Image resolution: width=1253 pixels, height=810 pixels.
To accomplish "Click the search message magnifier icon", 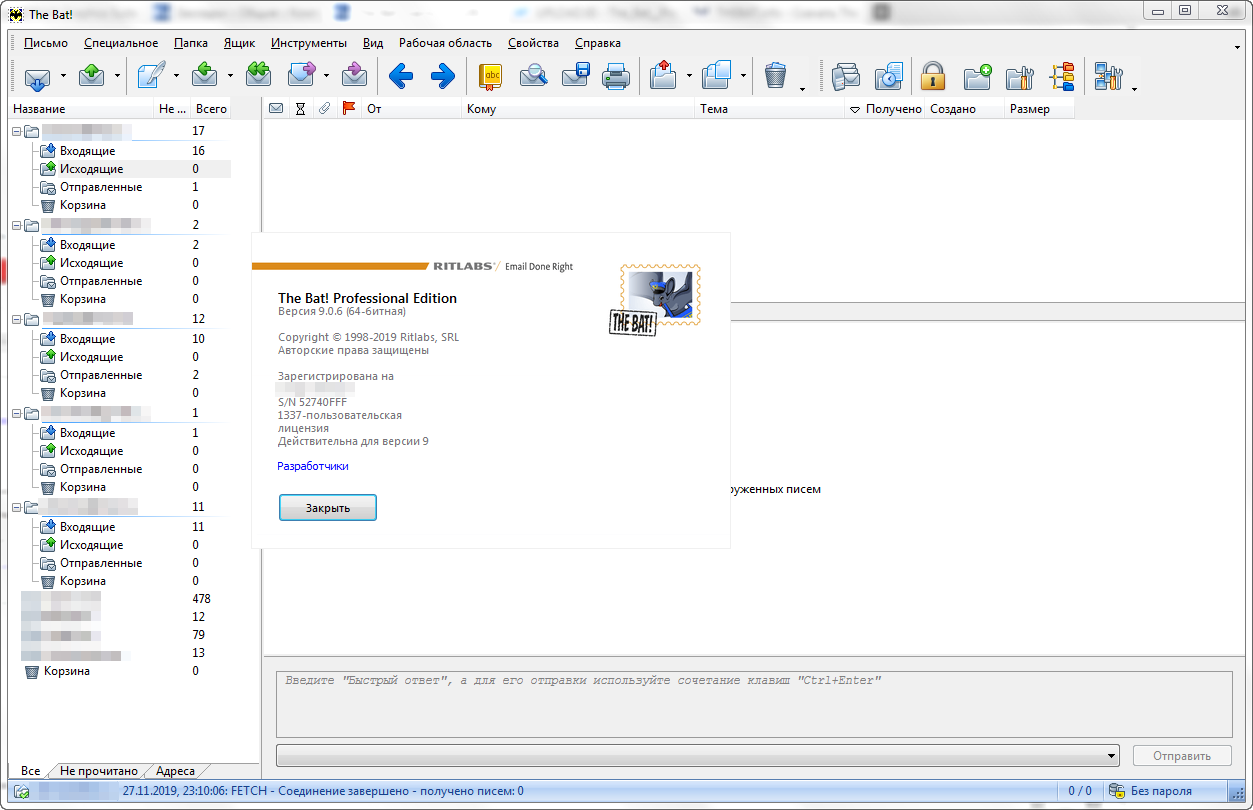I will [533, 76].
